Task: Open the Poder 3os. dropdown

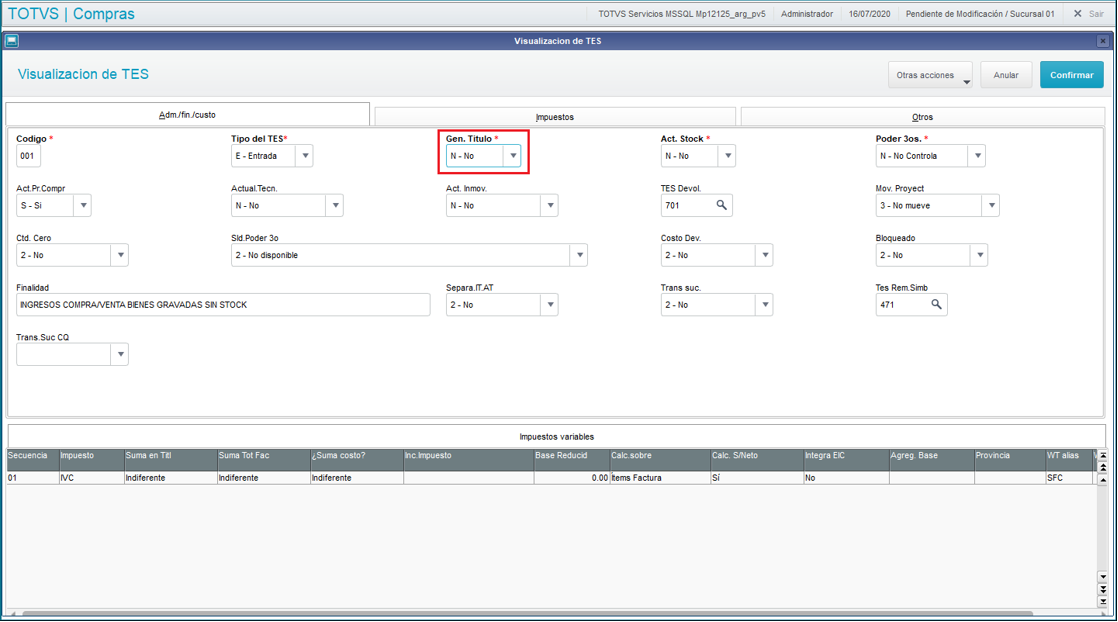Action: point(978,156)
